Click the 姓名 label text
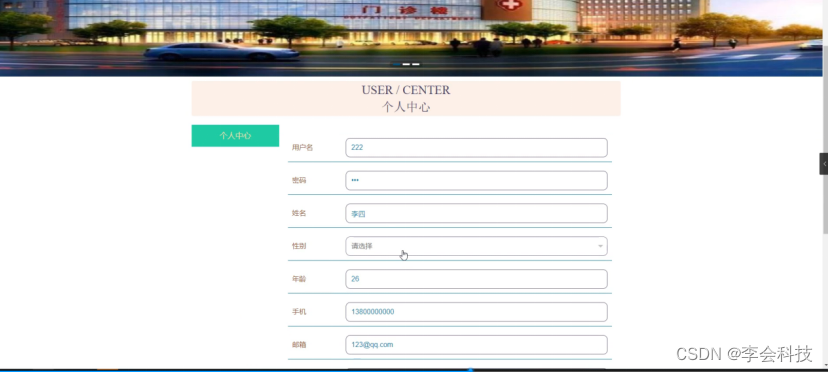The width and height of the screenshot is (828, 372). click(299, 213)
